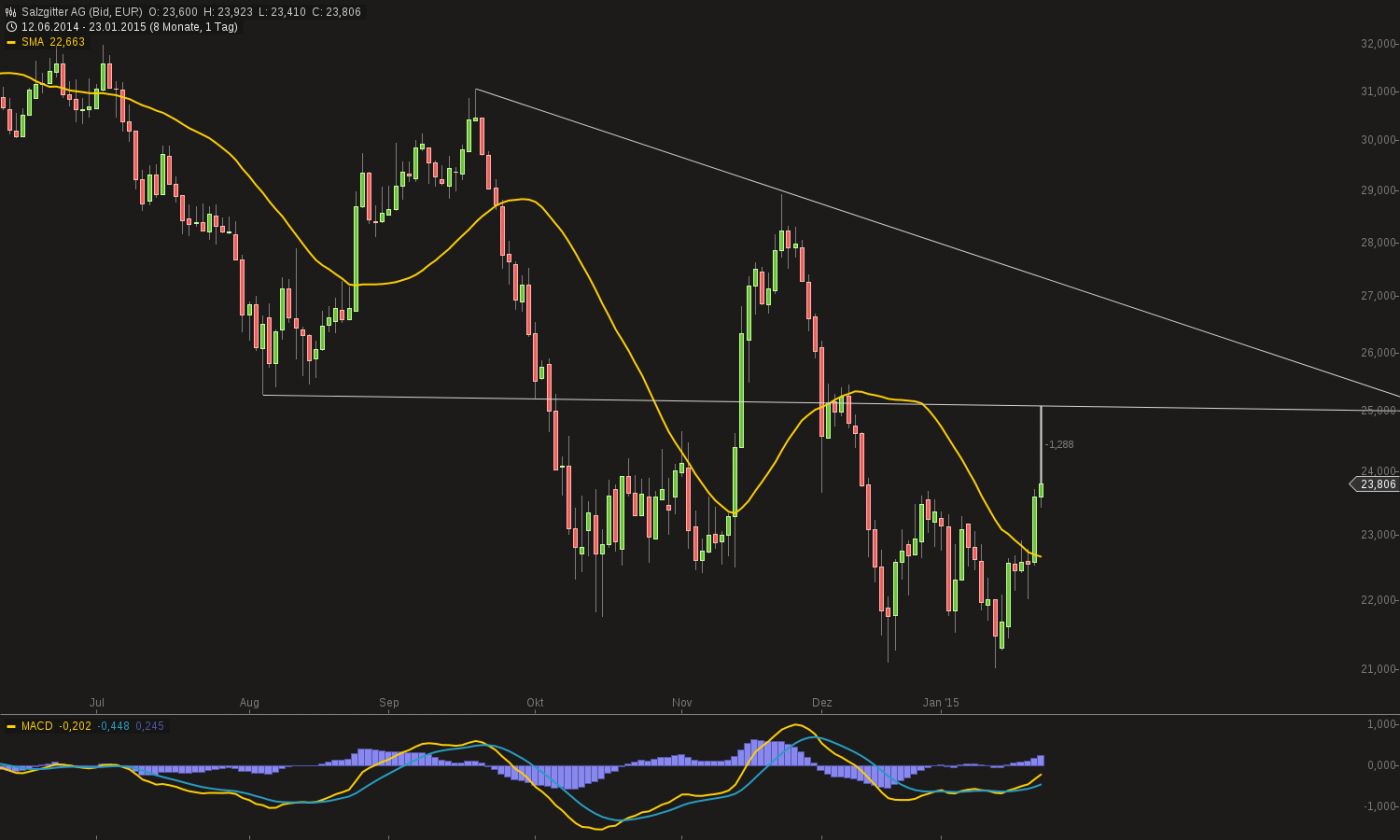
Task: Click the clock icon beside the date range
Action: tap(11, 27)
